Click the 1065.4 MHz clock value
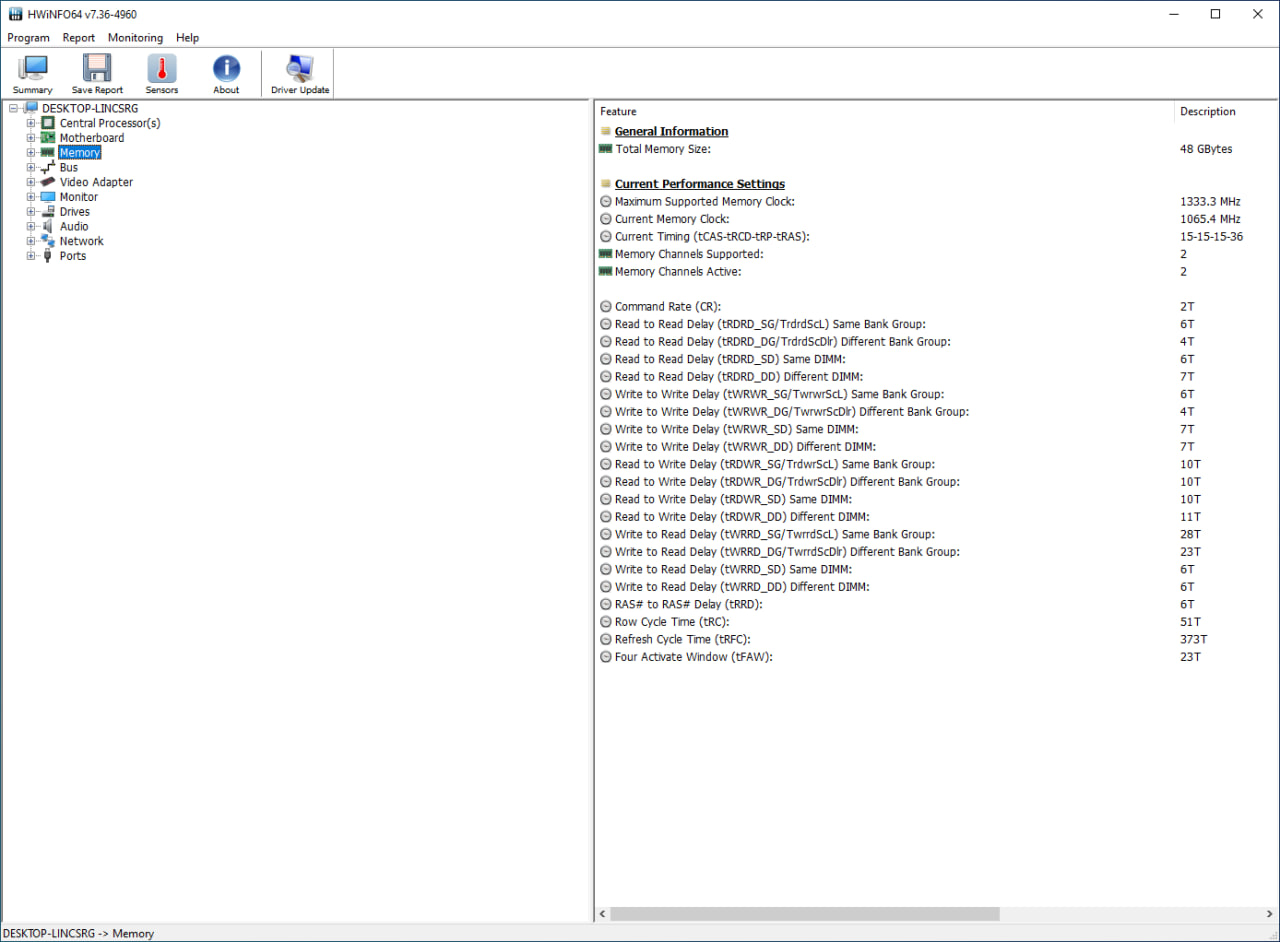Image resolution: width=1280 pixels, height=942 pixels. 1210,219
